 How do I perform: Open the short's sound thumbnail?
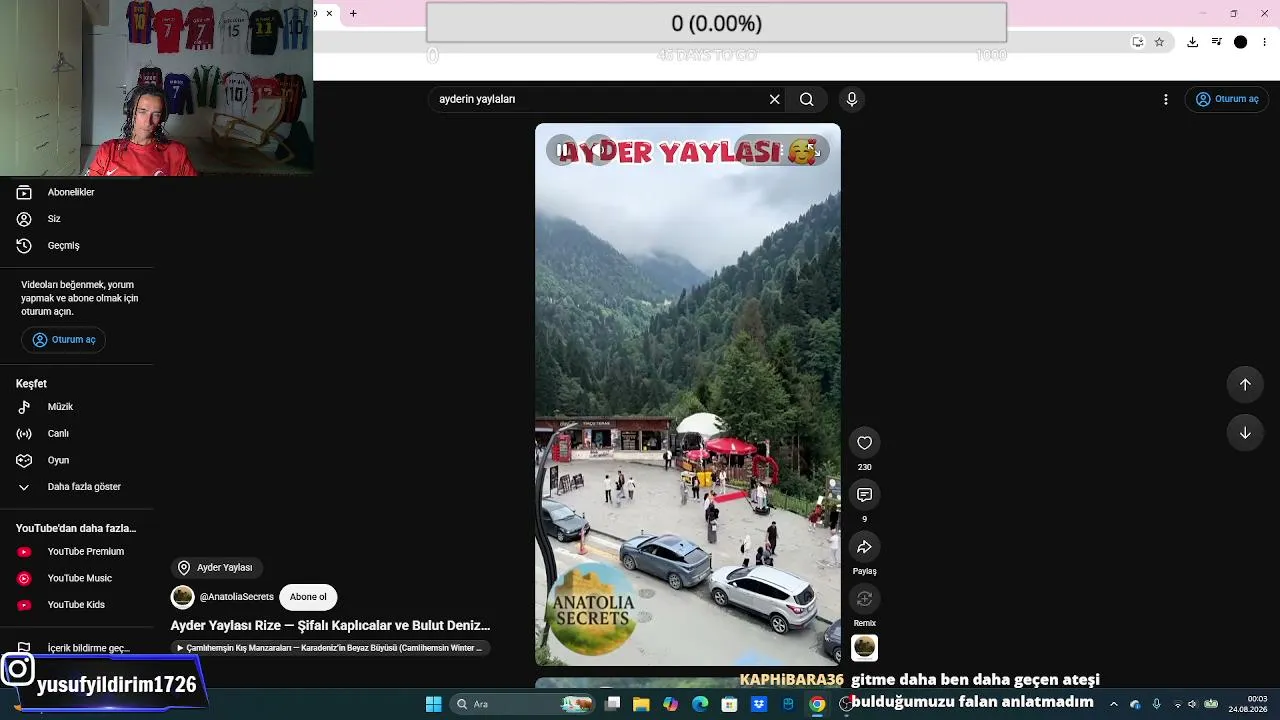point(865,648)
